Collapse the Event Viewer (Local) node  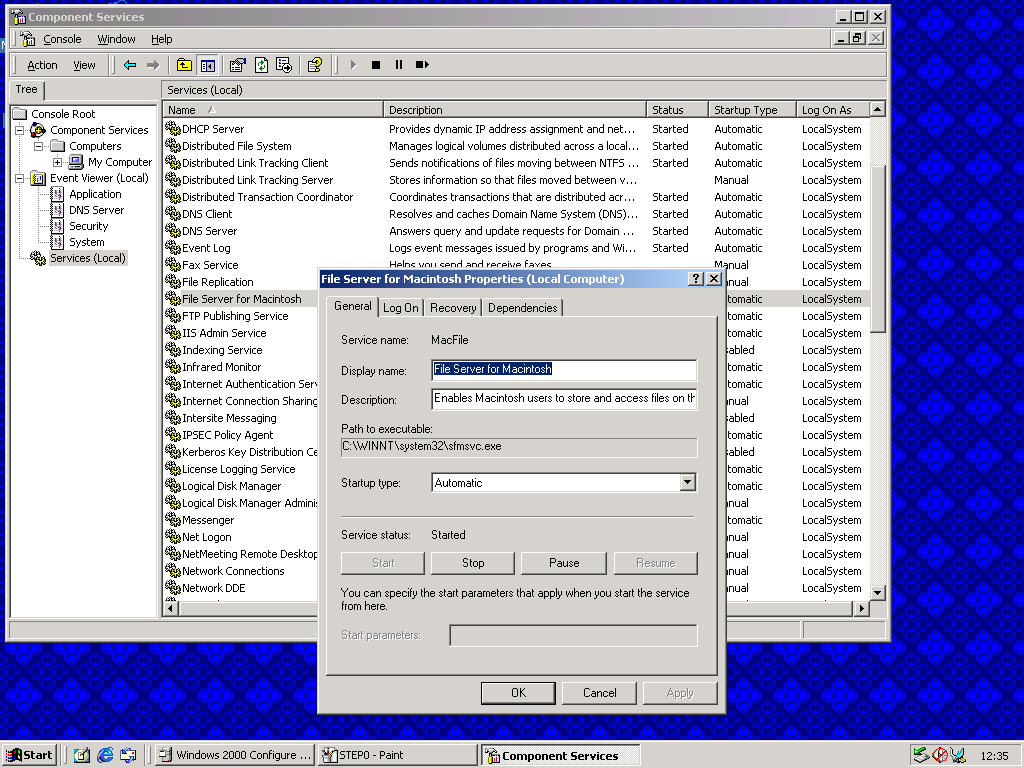20,178
